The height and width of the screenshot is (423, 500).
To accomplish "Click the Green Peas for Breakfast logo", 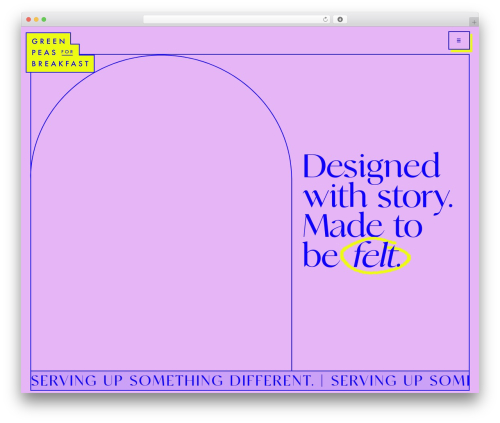I will click(x=60, y=53).
